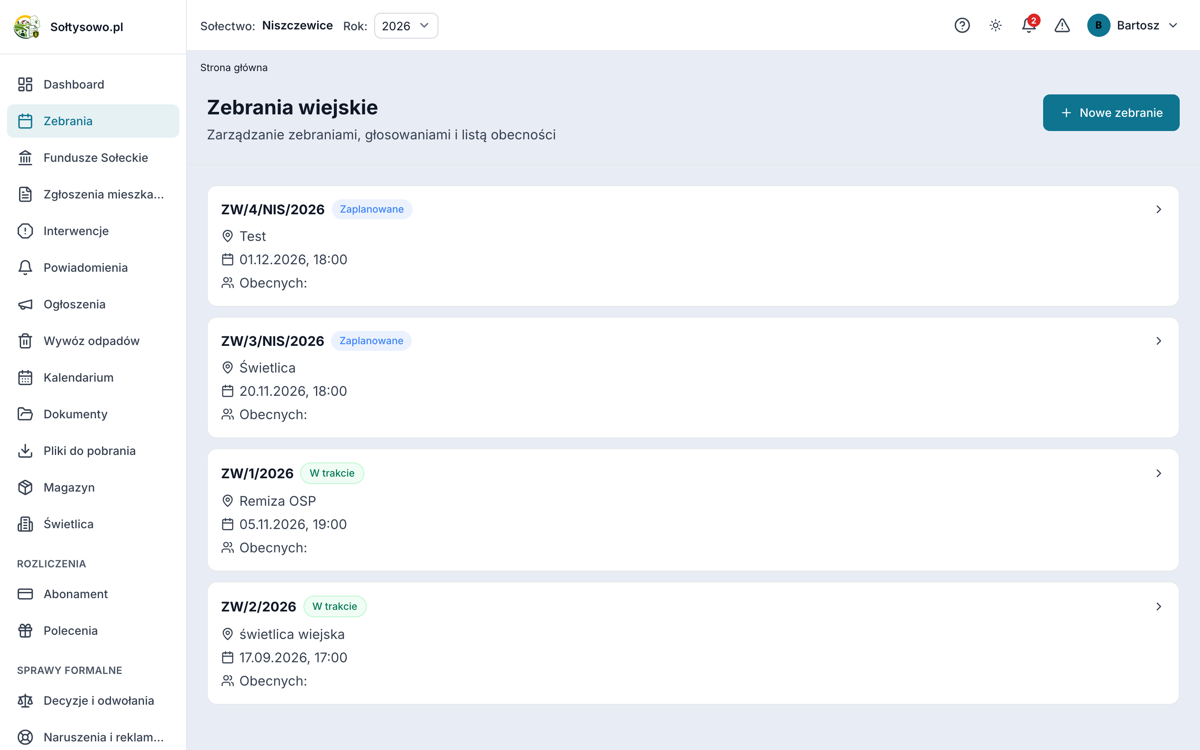Click the warning triangle icon in header
Screen dimensions: 1200x750
click(x=1062, y=26)
